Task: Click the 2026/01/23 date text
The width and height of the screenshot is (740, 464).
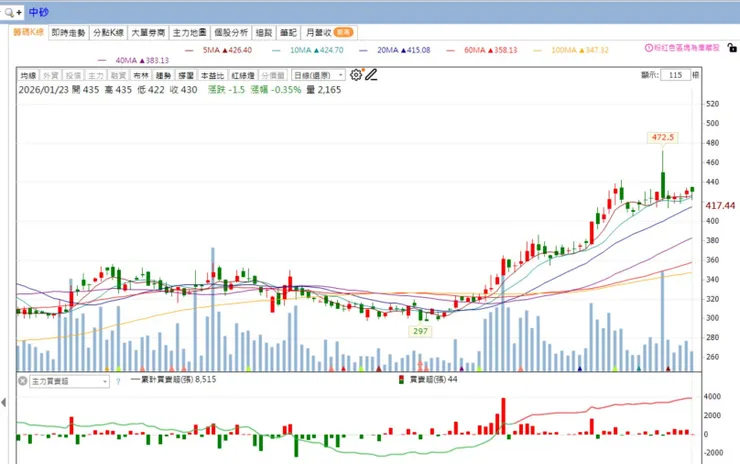Action: [44, 90]
